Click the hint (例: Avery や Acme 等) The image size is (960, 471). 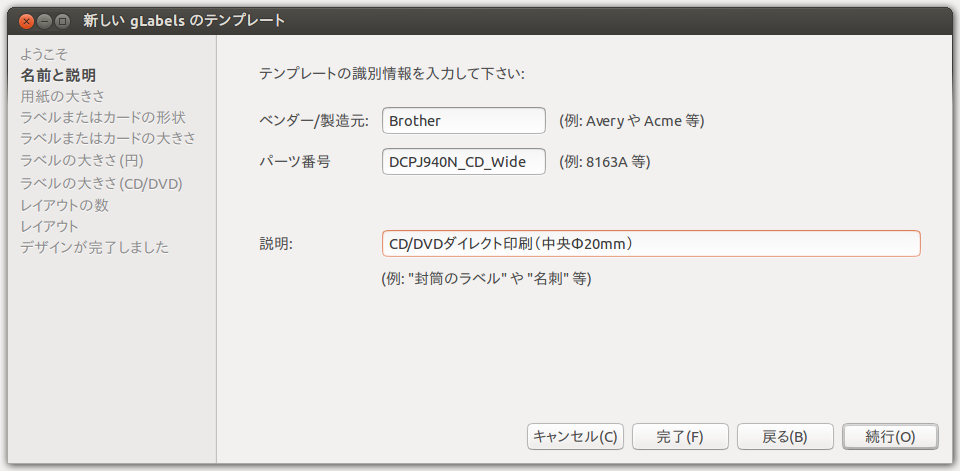[632, 121]
